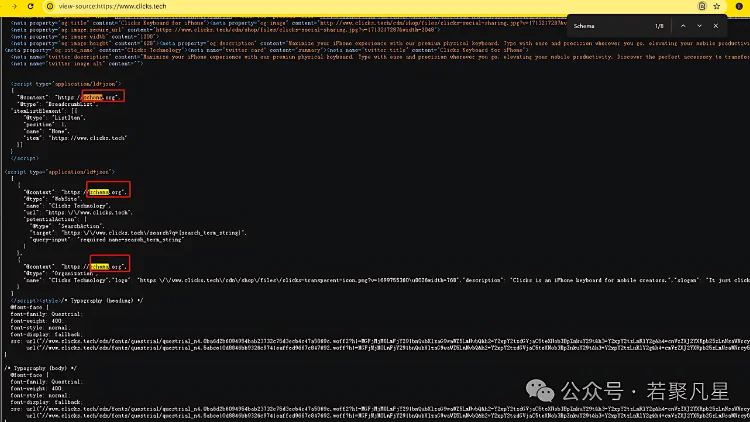Click the "target" search URL line
The image size is (750, 422).
138,233
